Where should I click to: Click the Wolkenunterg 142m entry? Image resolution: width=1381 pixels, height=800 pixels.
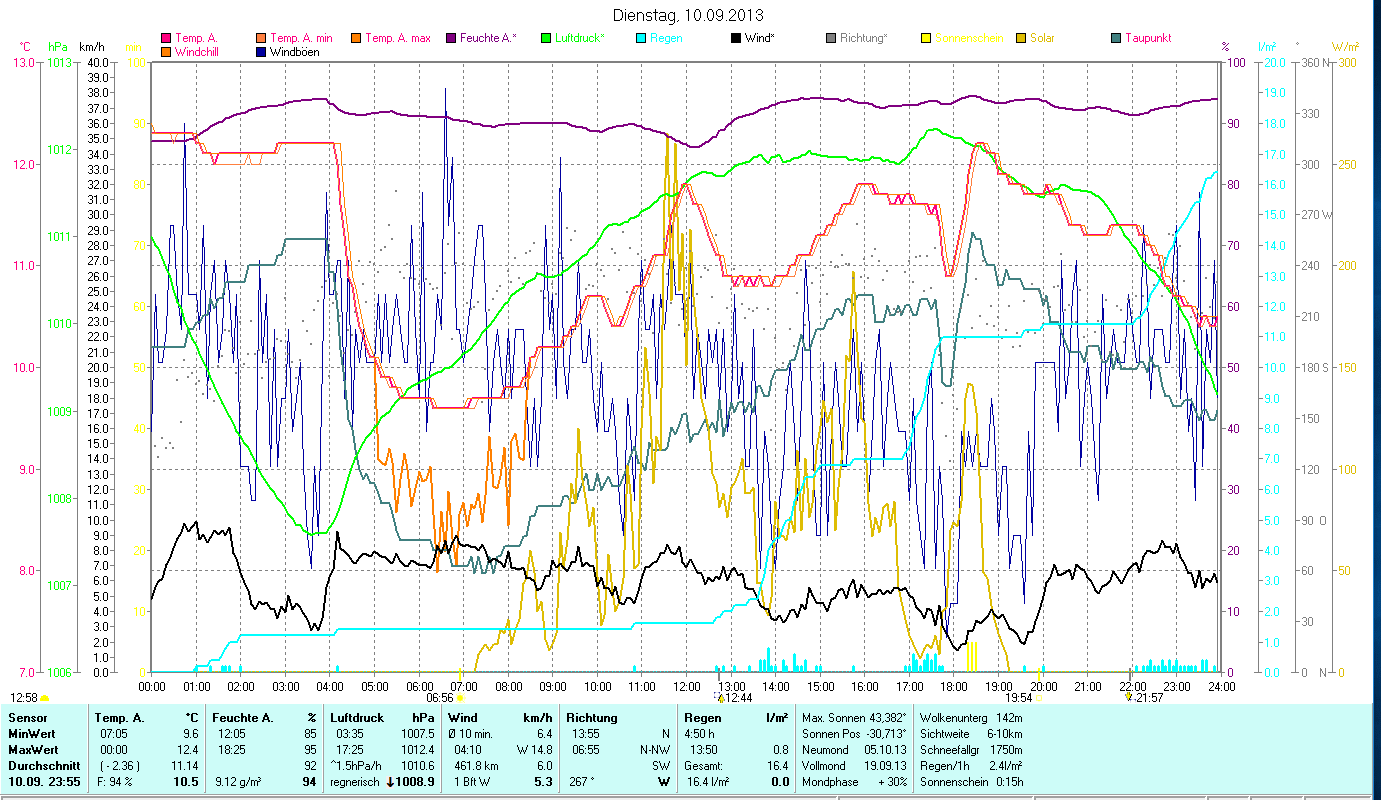click(x=971, y=718)
